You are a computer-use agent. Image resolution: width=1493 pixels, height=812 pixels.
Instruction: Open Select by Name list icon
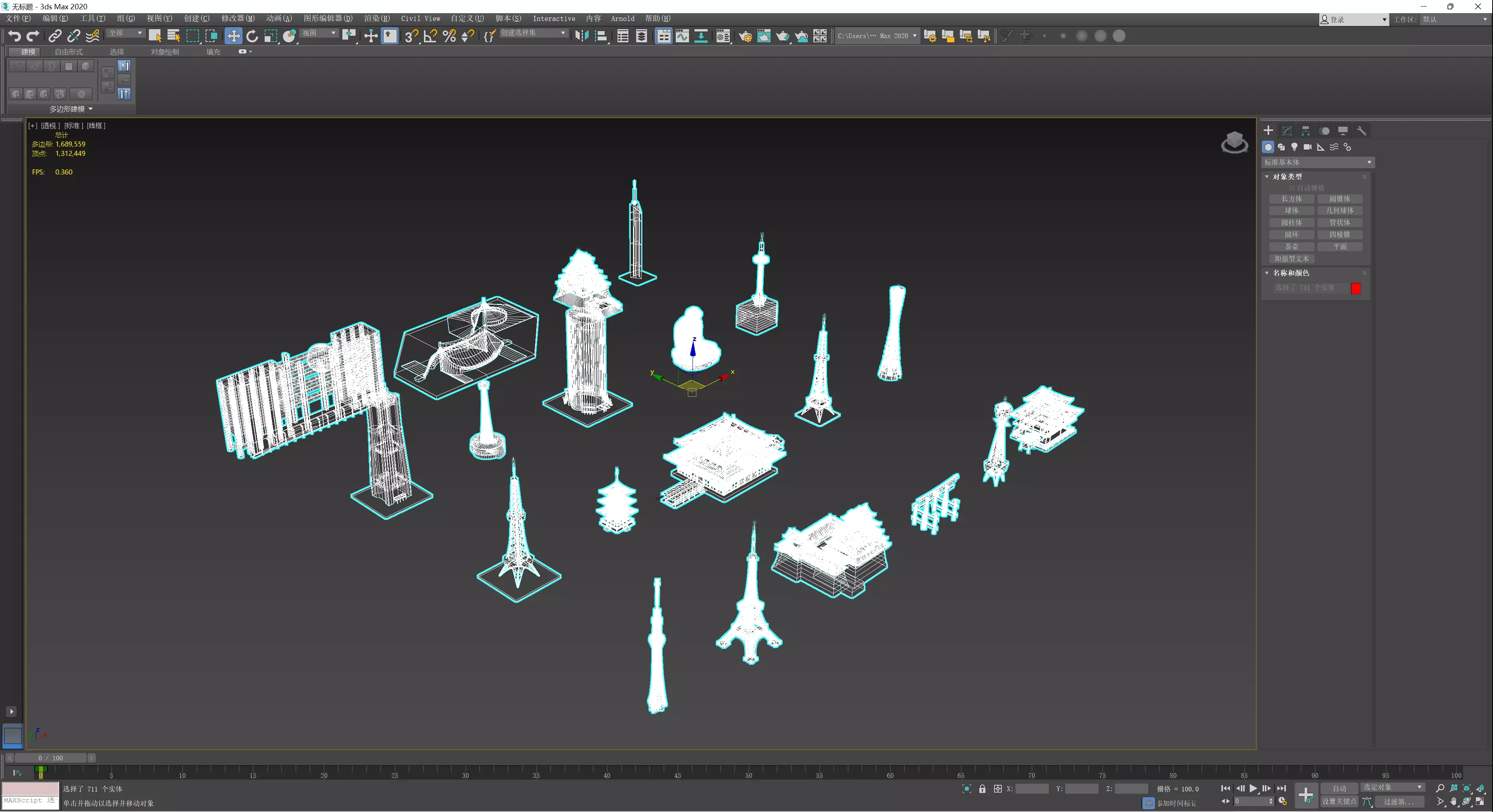(173, 36)
